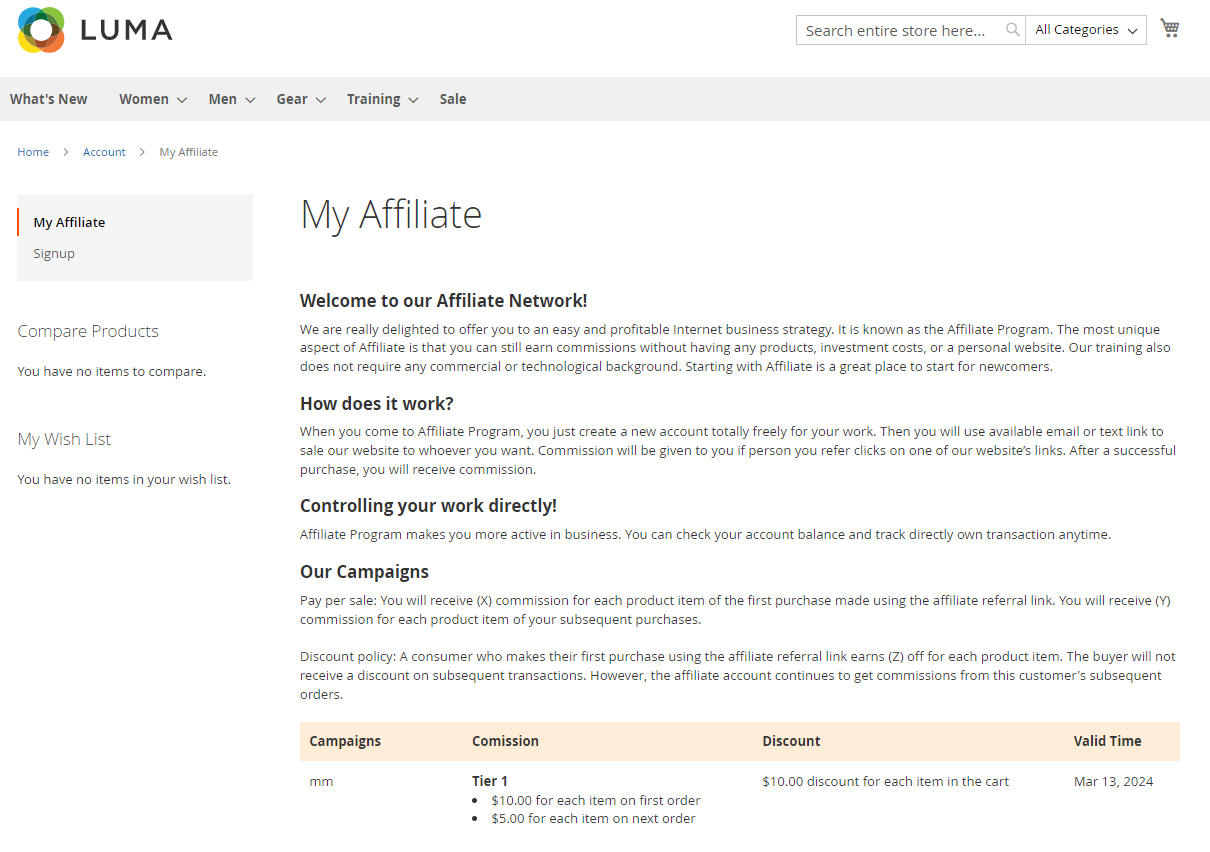This screenshot has height=852, width=1210.
Task: Go to the Sale menu item
Action: pyautogui.click(x=453, y=99)
